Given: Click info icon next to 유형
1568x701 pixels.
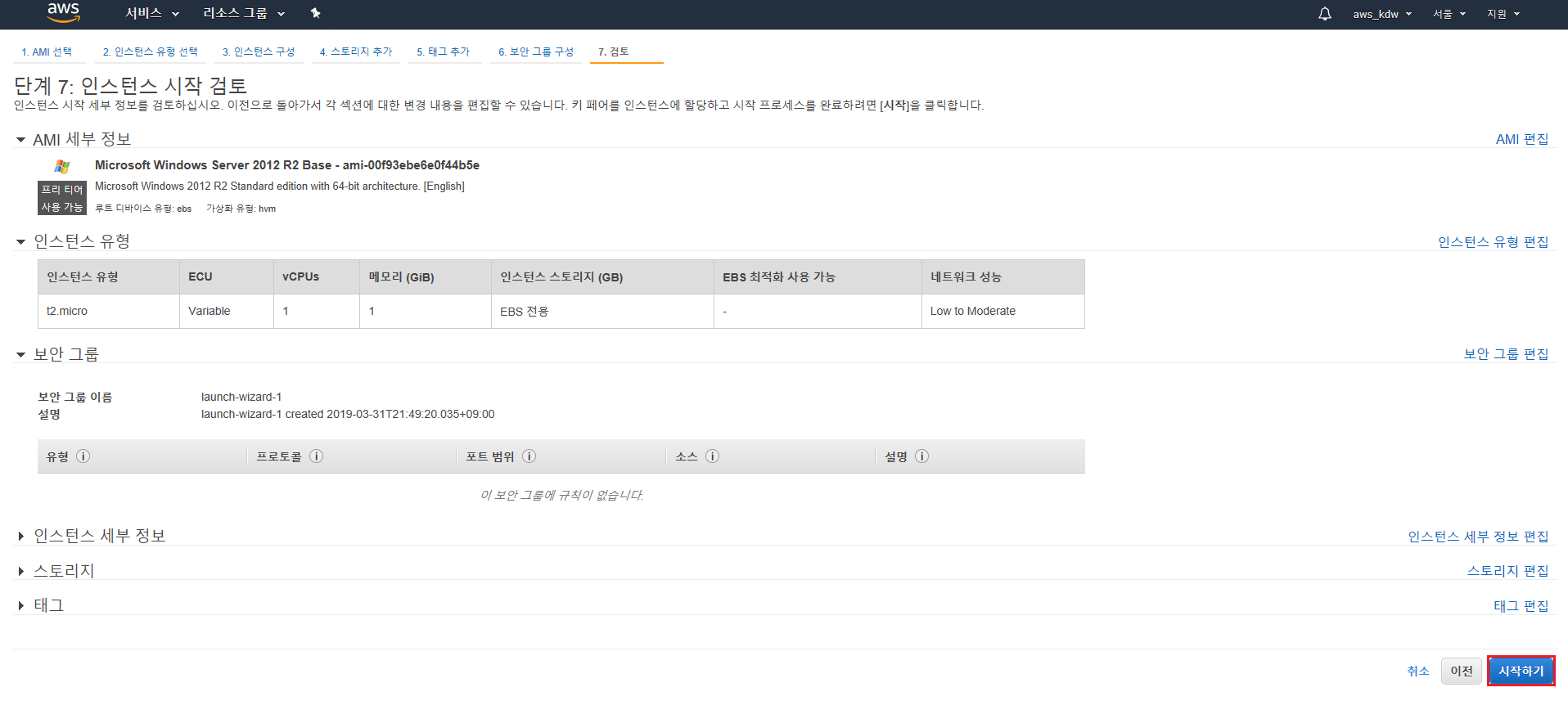Looking at the screenshot, I should point(83,456).
